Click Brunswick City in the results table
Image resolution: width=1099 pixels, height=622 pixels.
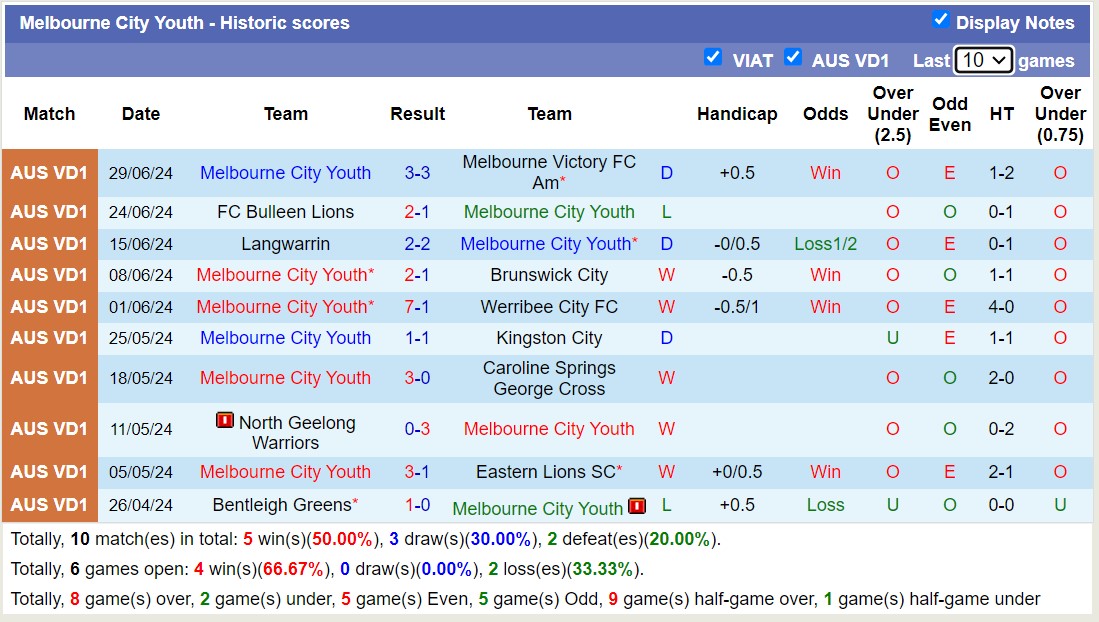549,275
